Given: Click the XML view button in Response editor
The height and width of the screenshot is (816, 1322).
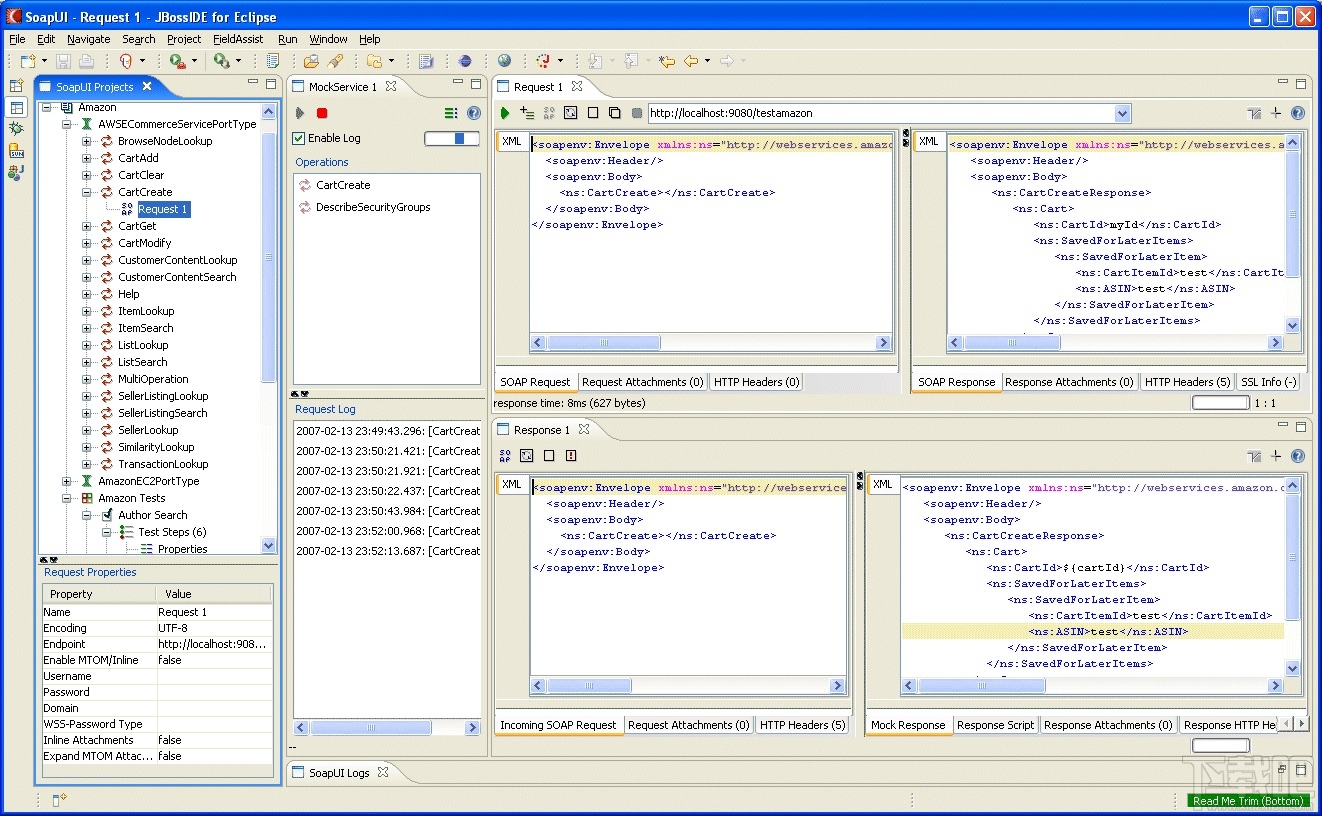Looking at the screenshot, I should pyautogui.click(x=511, y=485).
